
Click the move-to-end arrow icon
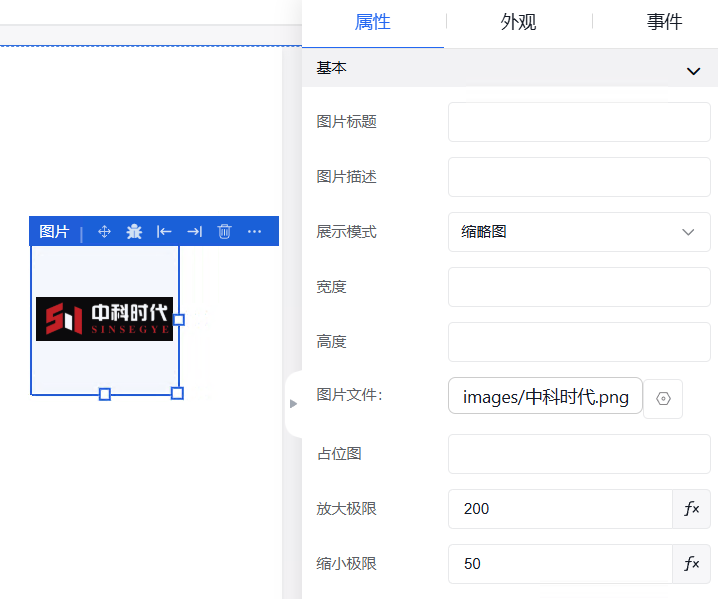pos(195,232)
